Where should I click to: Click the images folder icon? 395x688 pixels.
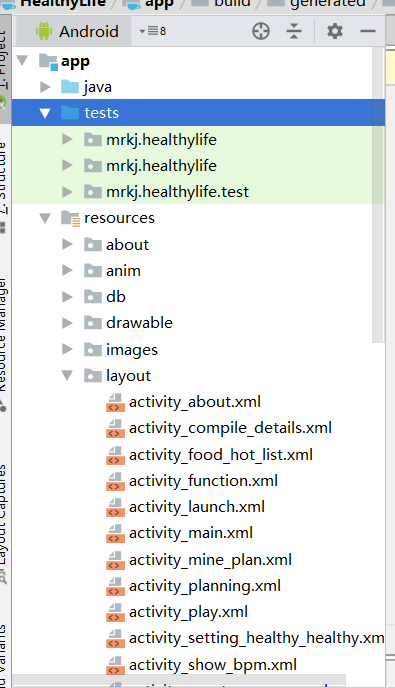click(93, 349)
